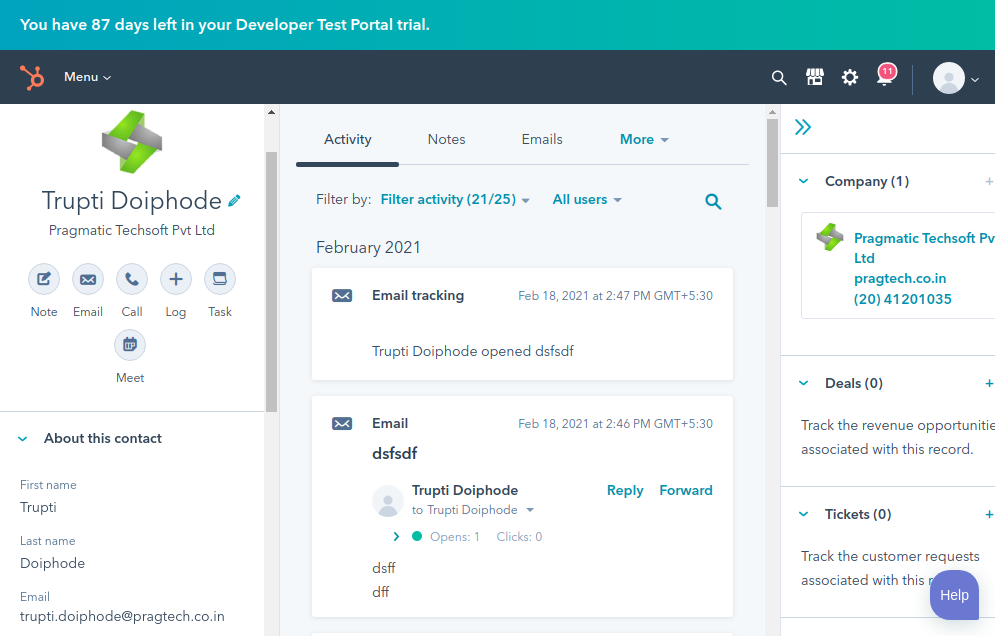
Task: Switch to the Emails tab
Action: [542, 140]
